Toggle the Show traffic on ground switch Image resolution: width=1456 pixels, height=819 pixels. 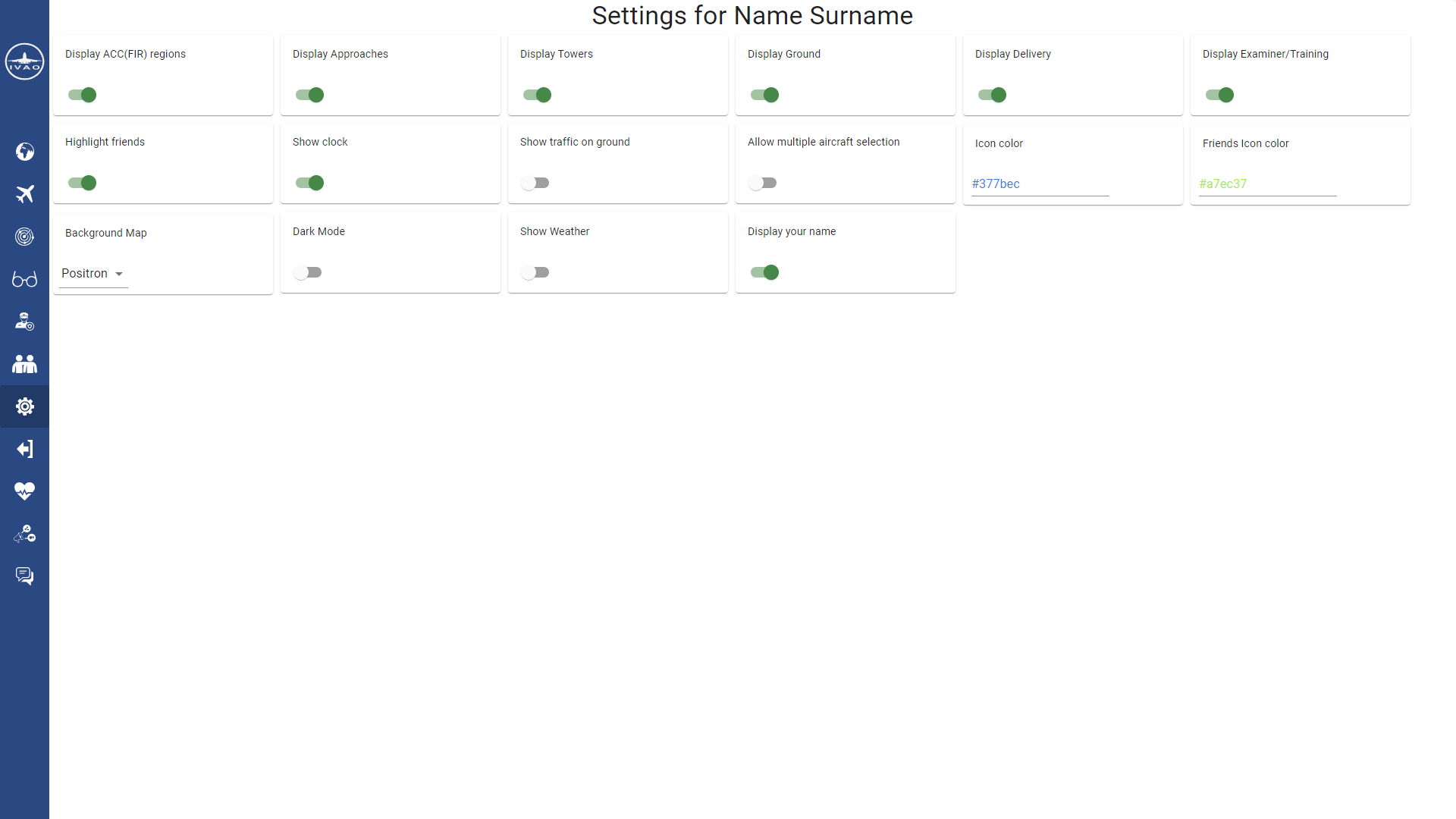tap(535, 183)
